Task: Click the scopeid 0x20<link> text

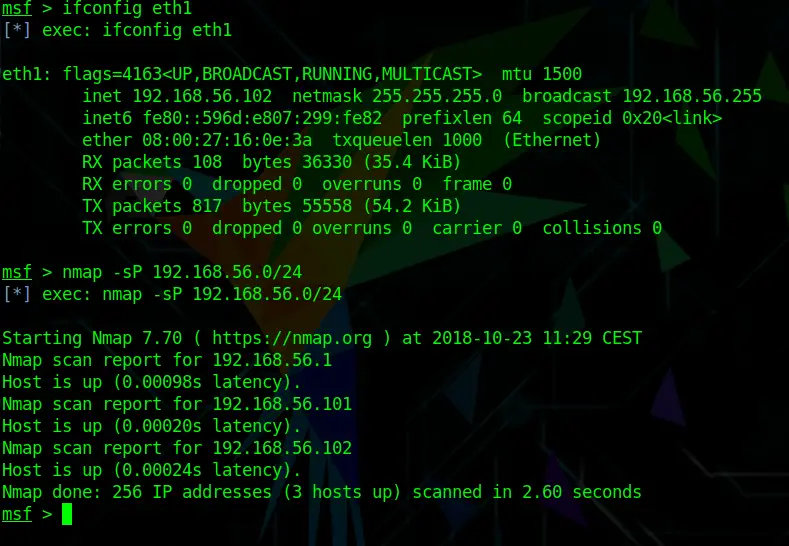Action: tap(632, 118)
